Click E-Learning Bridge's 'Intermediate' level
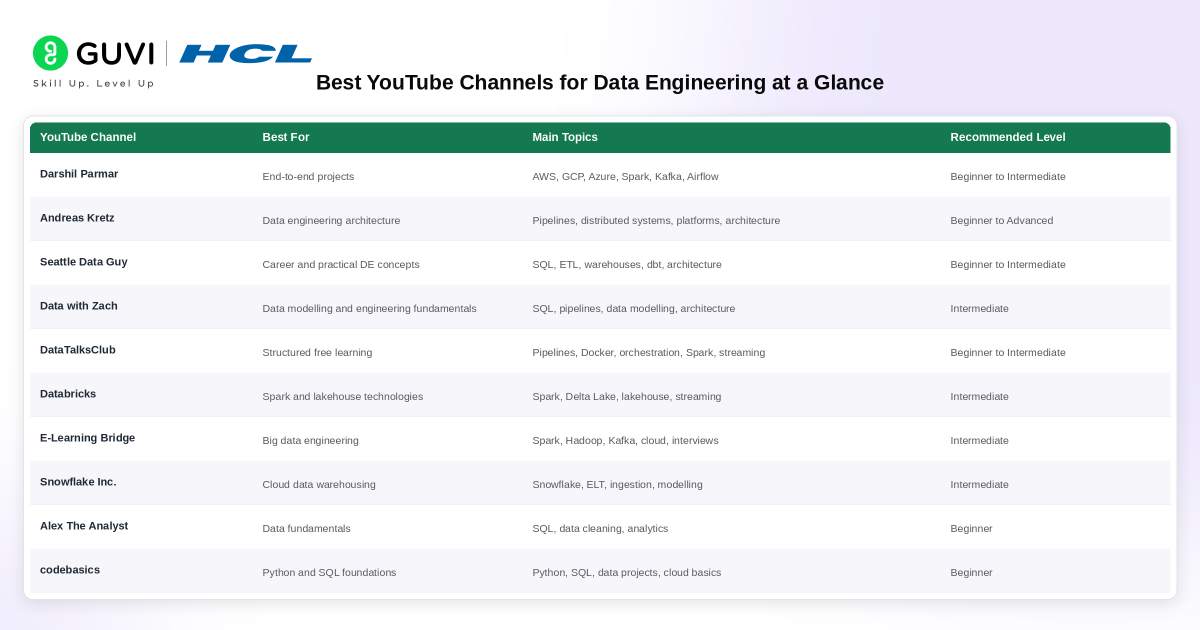Screen dimensions: 1200x630 979,441
